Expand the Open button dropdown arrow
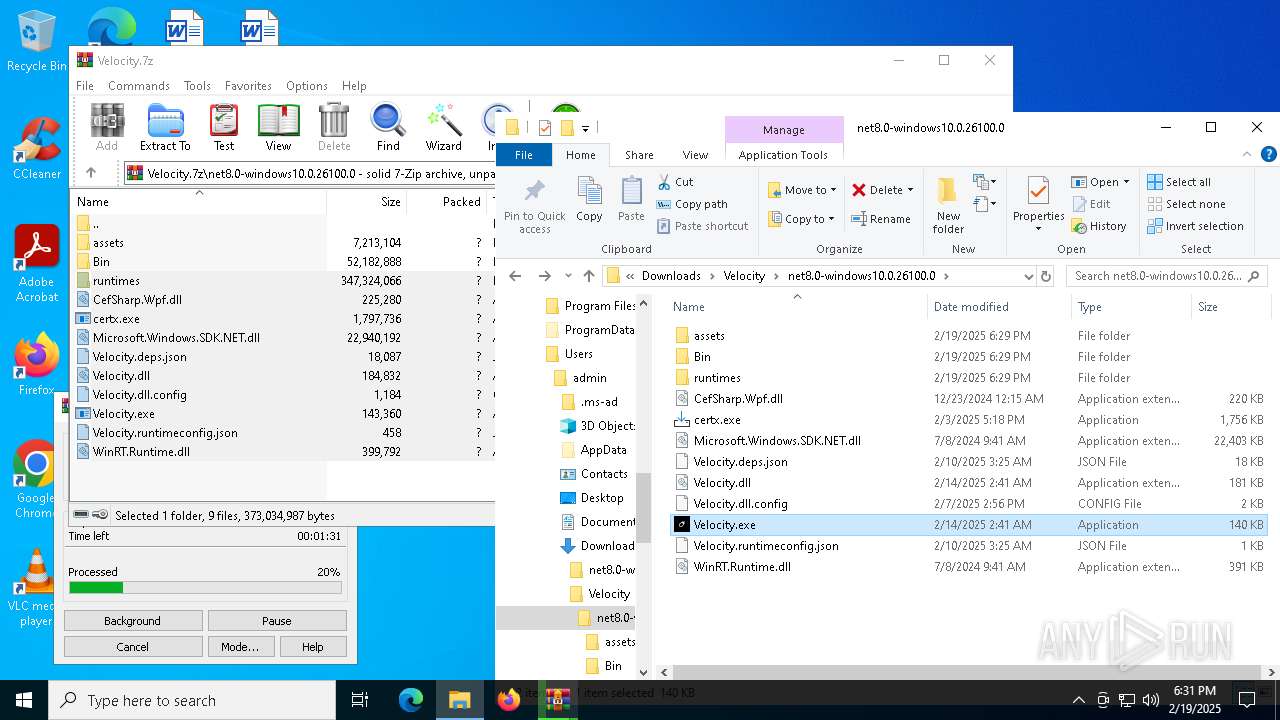This screenshot has height=720, width=1280. click(1126, 182)
